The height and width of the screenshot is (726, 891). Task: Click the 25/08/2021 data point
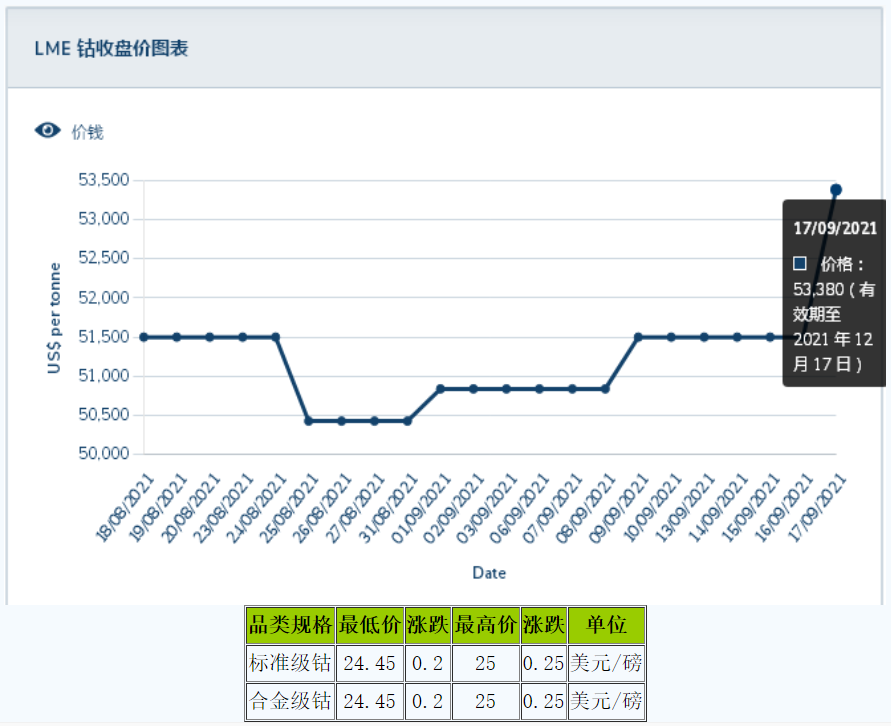pyautogui.click(x=309, y=421)
